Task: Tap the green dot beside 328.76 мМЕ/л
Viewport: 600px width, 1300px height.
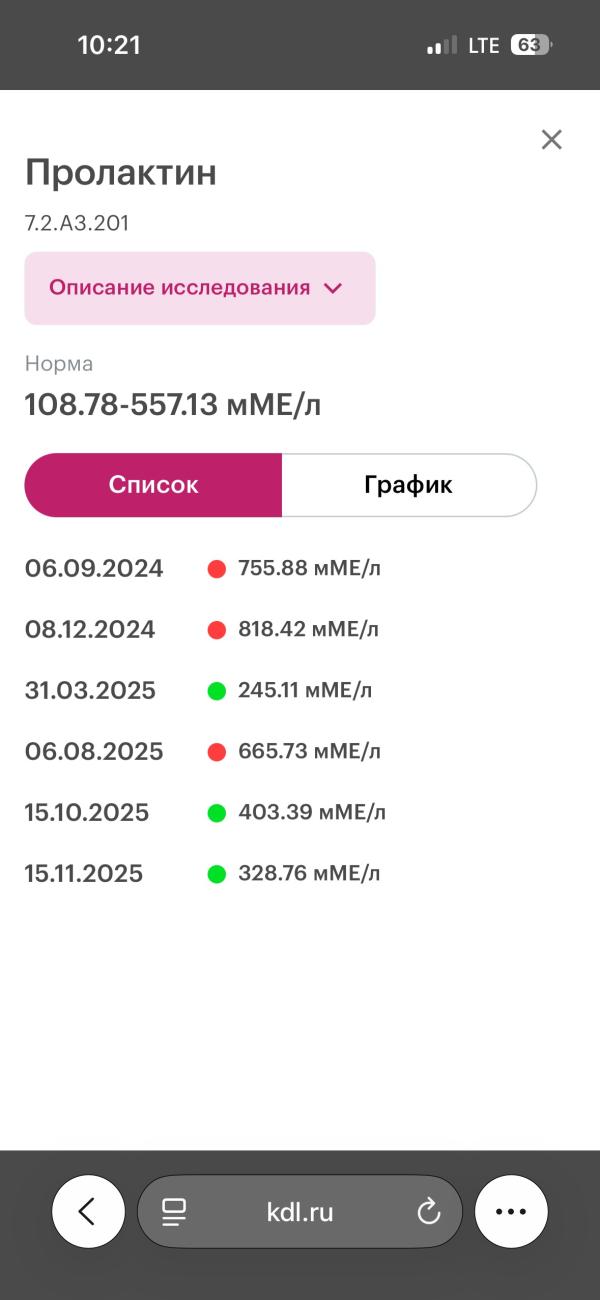Action: coord(218,872)
